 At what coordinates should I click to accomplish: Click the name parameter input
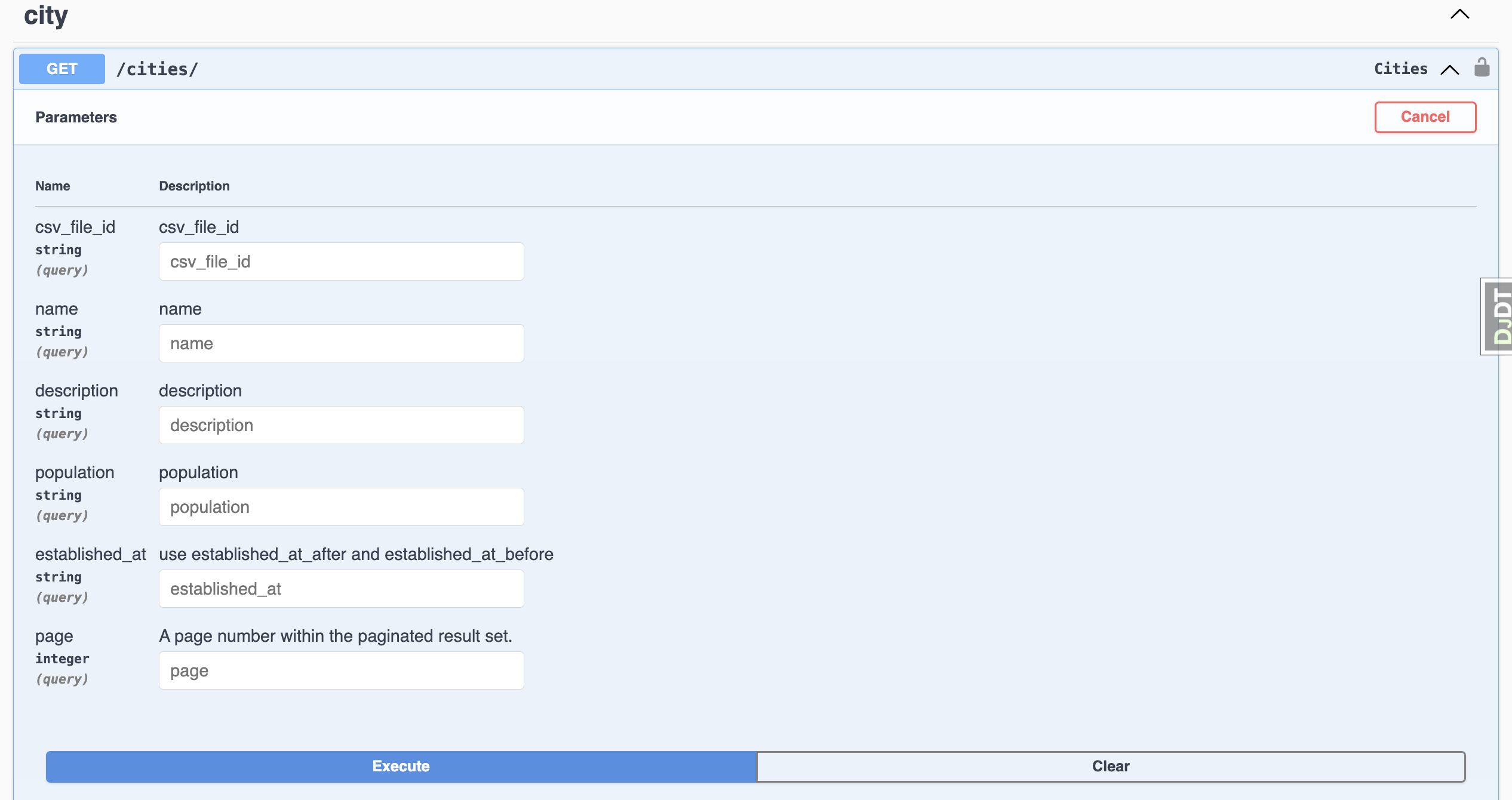pos(341,343)
